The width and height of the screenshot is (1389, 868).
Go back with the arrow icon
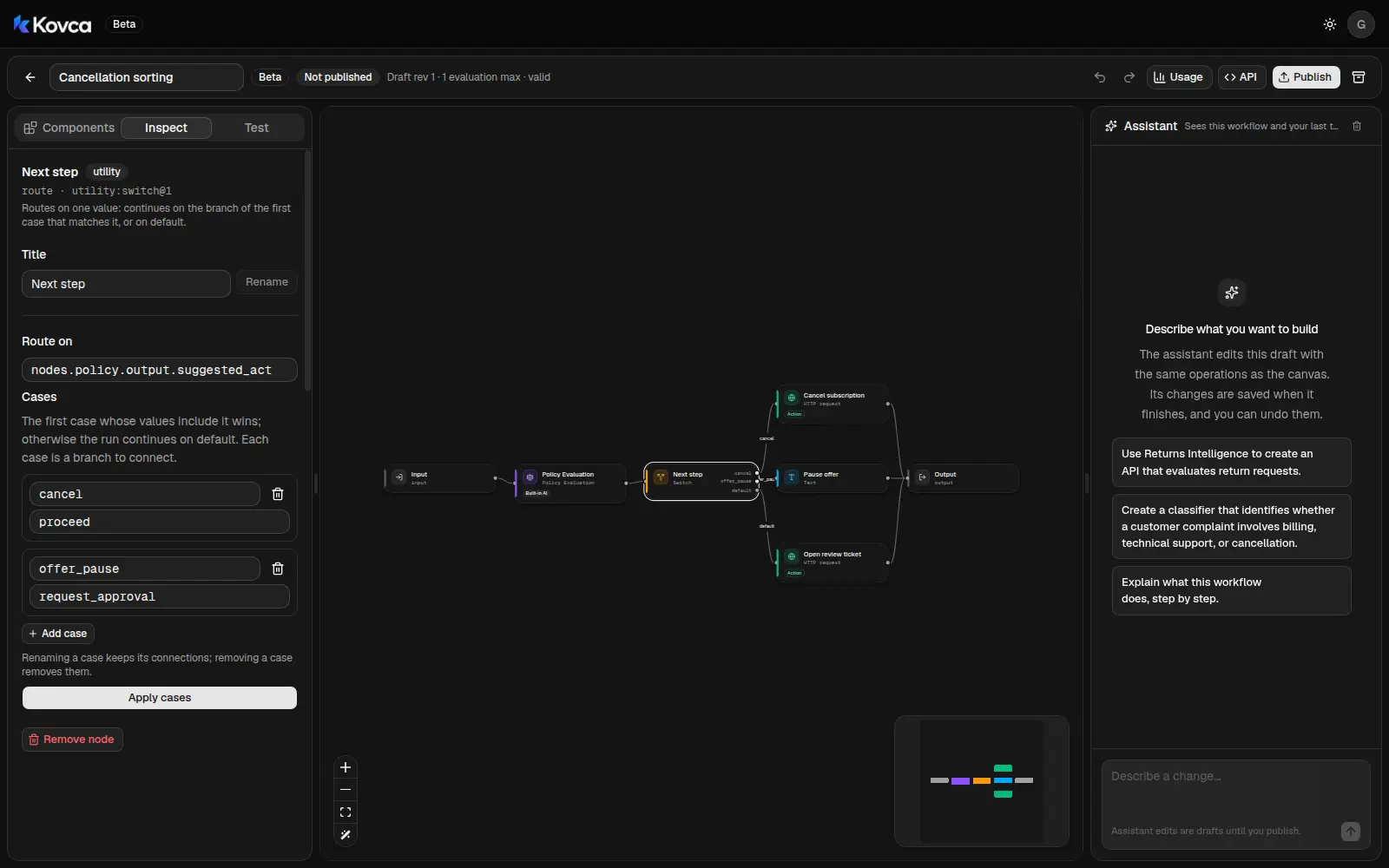click(30, 77)
